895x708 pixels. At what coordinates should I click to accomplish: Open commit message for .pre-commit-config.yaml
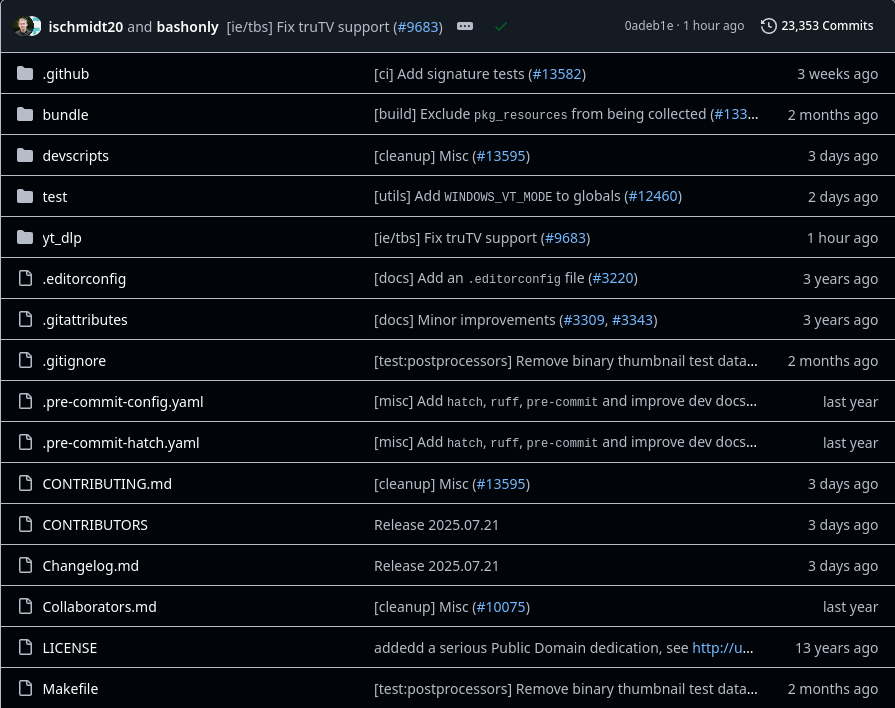(x=565, y=401)
